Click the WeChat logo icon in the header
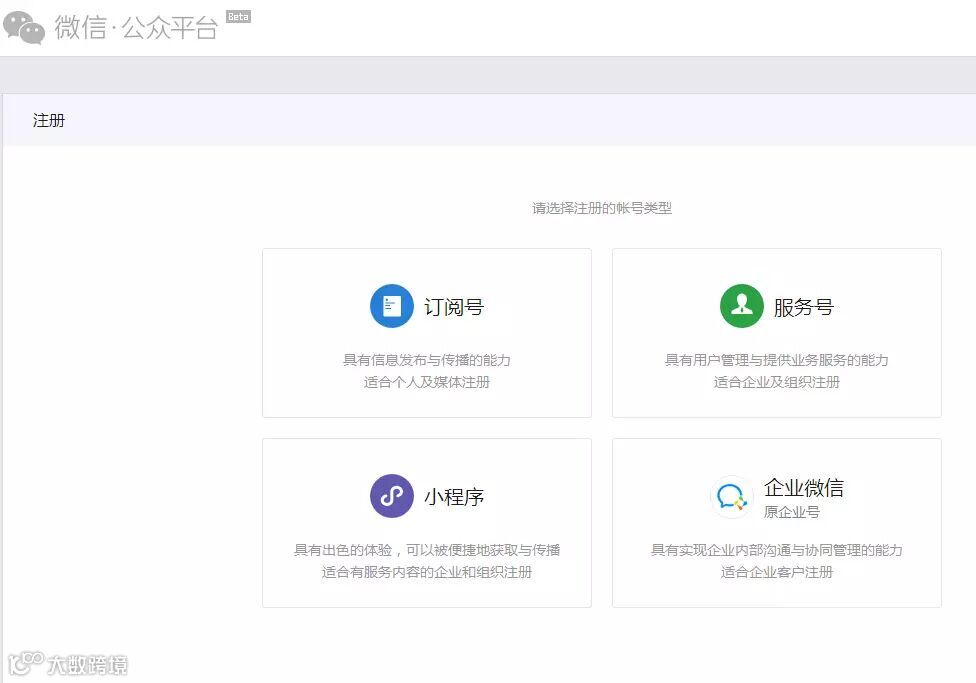The image size is (976, 683). (x=24, y=28)
